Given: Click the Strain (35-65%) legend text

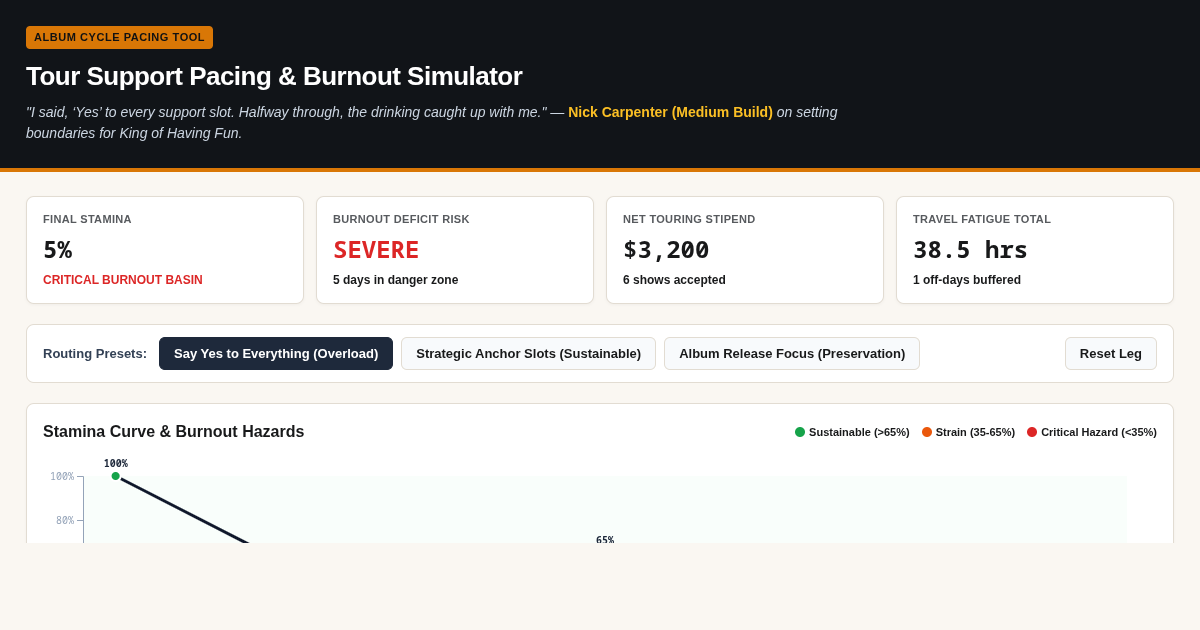Looking at the screenshot, I should pos(975,432).
